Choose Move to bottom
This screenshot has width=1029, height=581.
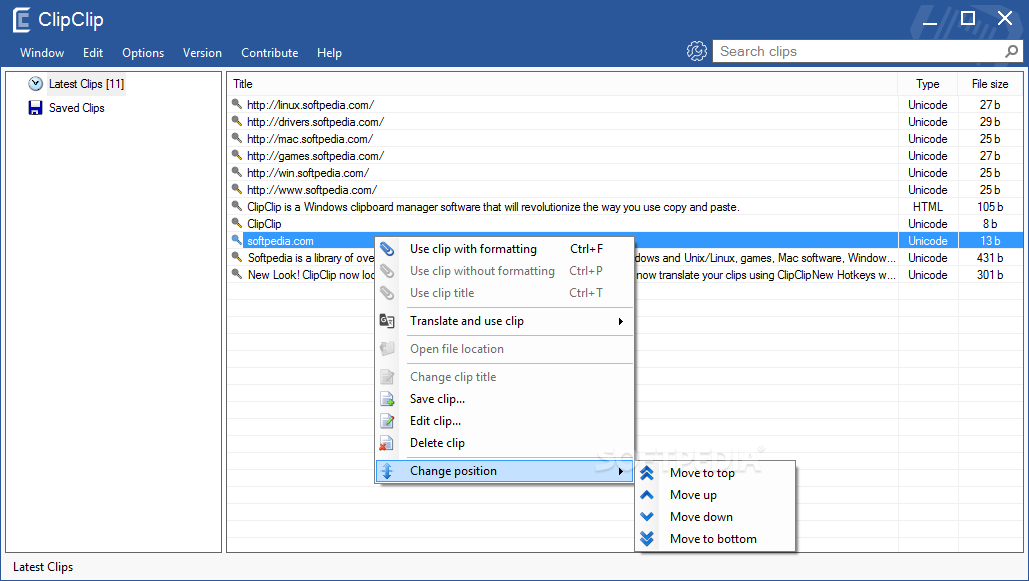coord(715,539)
